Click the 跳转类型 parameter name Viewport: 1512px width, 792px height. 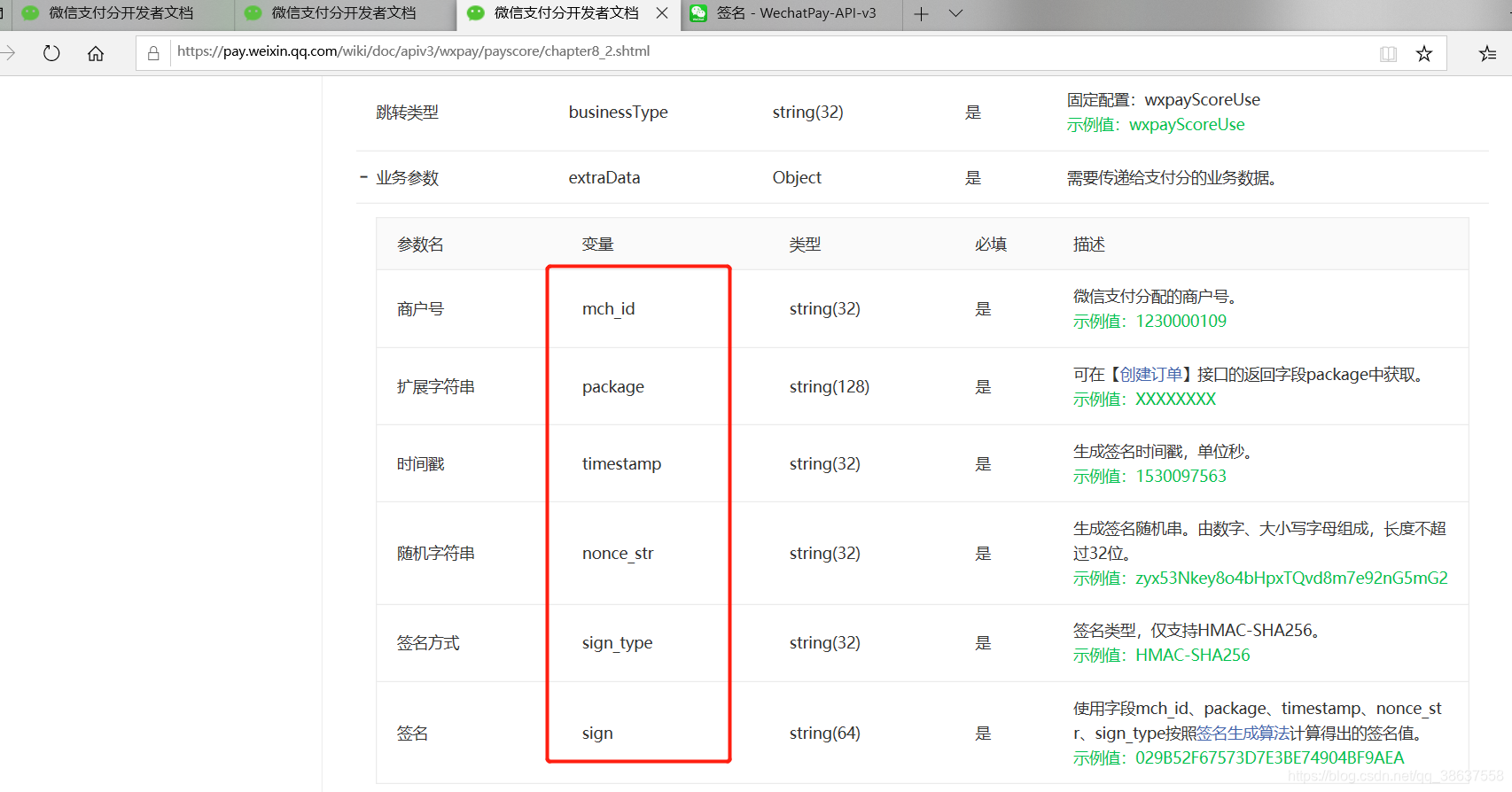[x=408, y=113]
